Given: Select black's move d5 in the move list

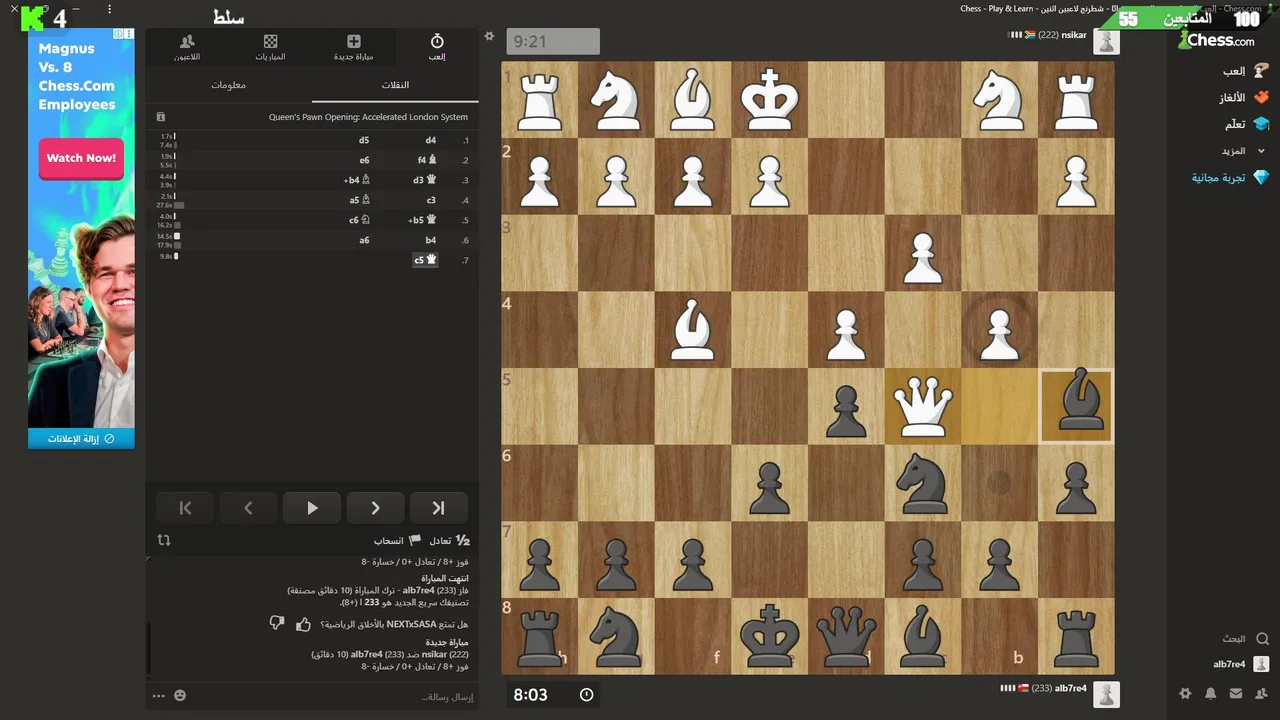Looking at the screenshot, I should tap(364, 141).
